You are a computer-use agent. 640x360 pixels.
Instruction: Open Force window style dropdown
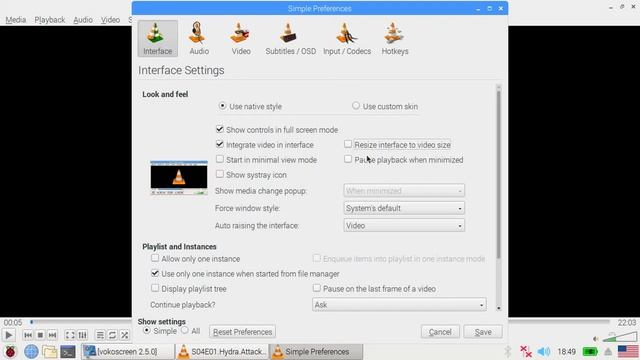coord(404,208)
